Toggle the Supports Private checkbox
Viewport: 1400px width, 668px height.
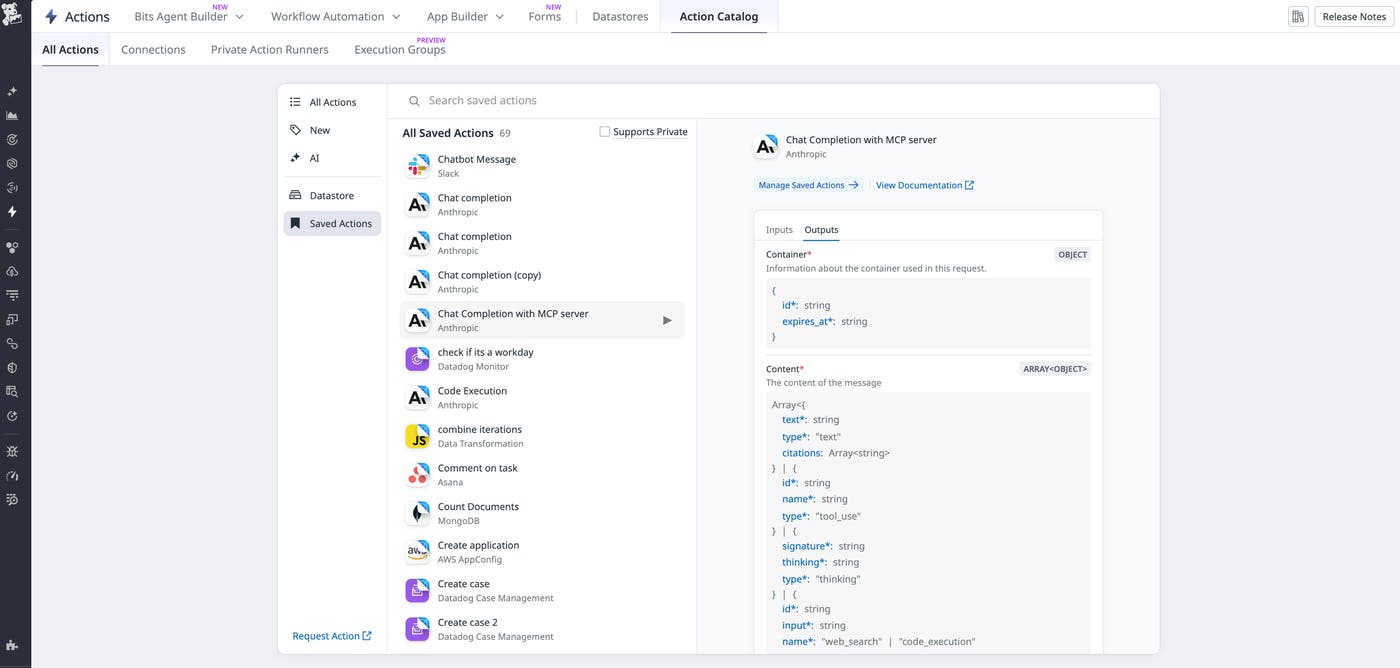[x=604, y=132]
